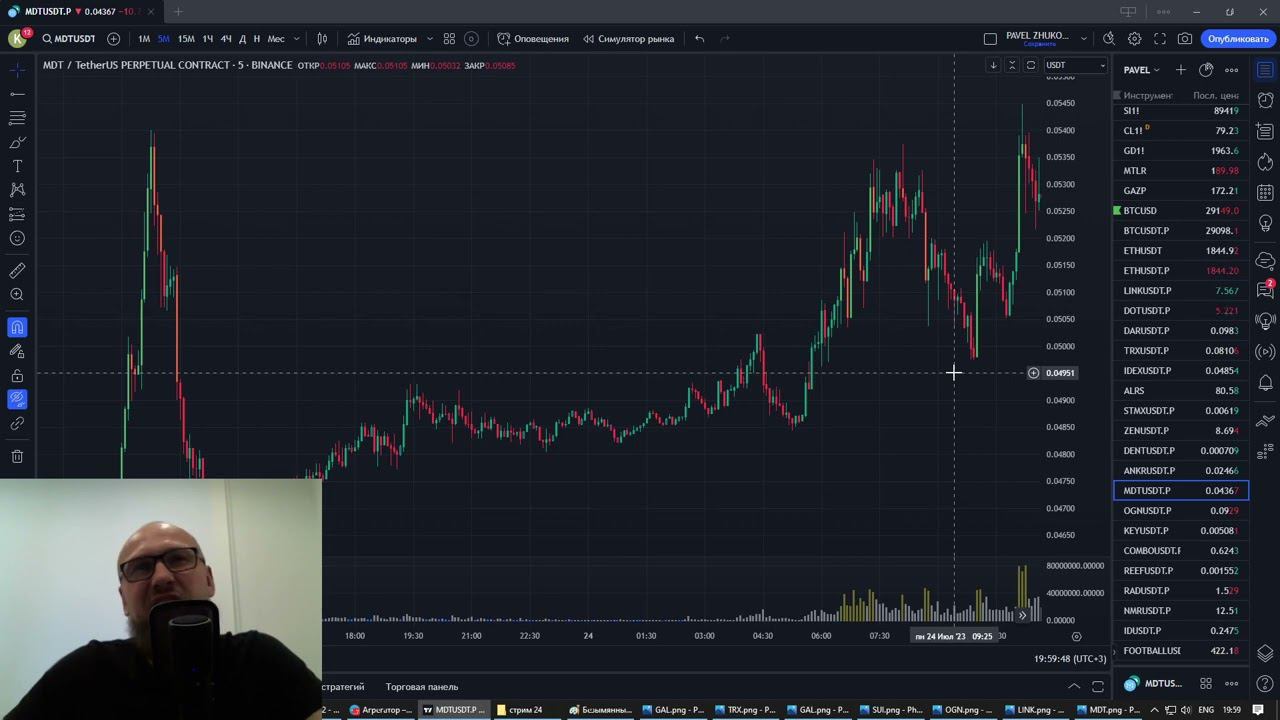Open the ideas lightbulb panel

[x=1265, y=223]
